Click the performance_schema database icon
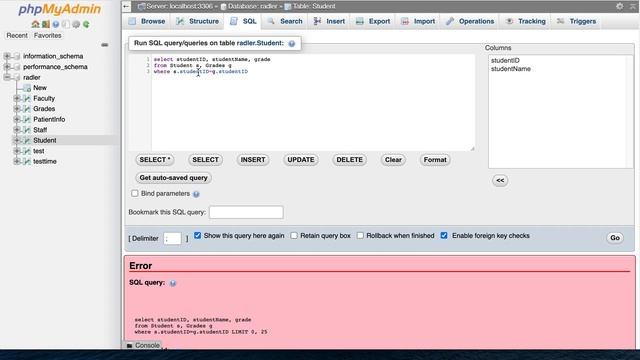 click(17, 67)
